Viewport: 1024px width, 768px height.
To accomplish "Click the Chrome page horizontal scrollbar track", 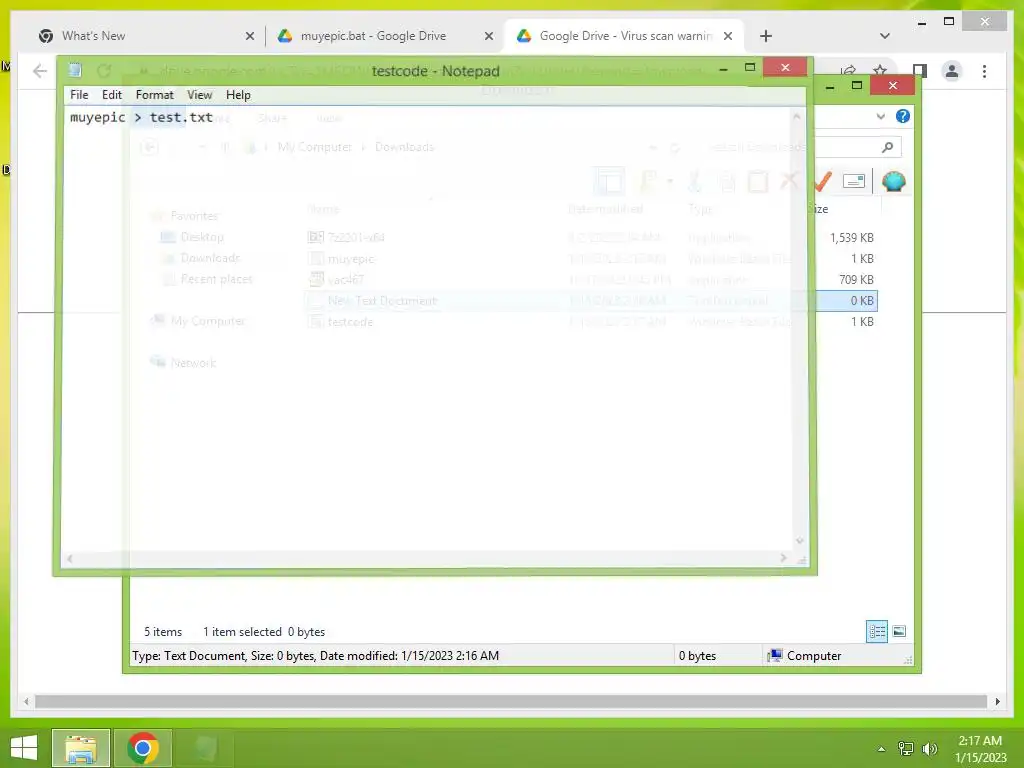I will pos(511,701).
